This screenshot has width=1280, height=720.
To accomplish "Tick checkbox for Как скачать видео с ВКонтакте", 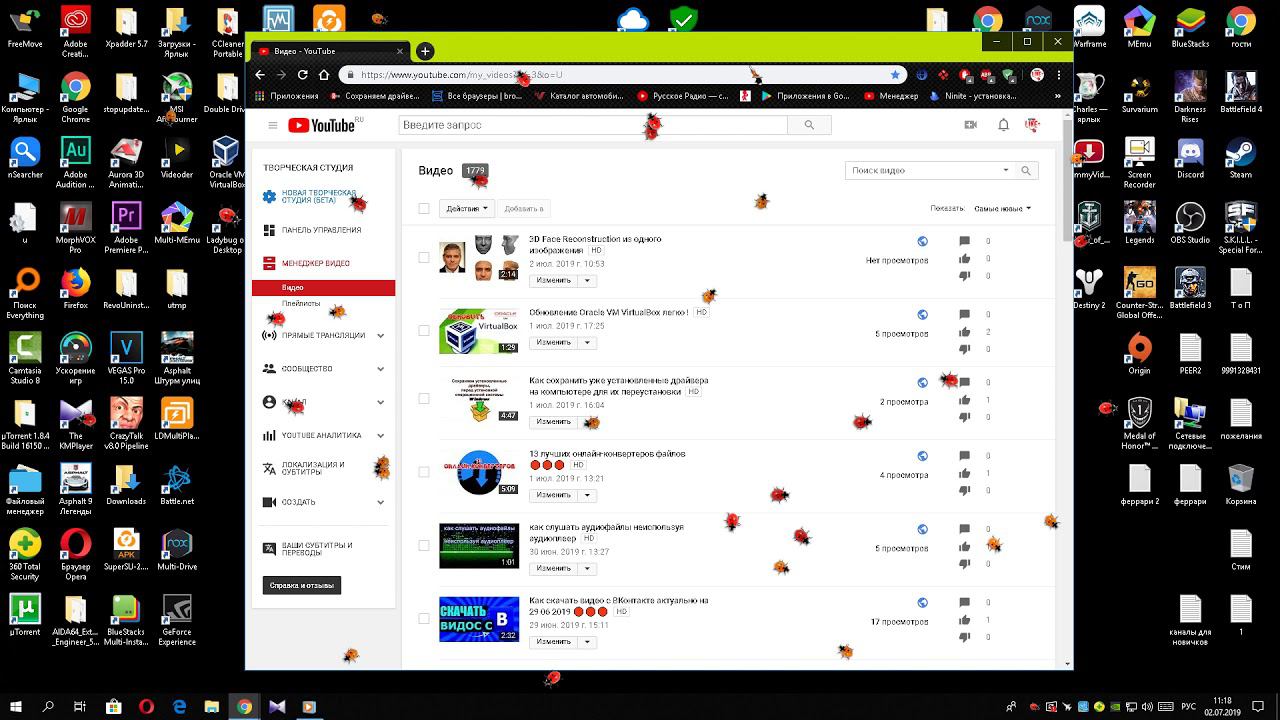I will point(424,619).
